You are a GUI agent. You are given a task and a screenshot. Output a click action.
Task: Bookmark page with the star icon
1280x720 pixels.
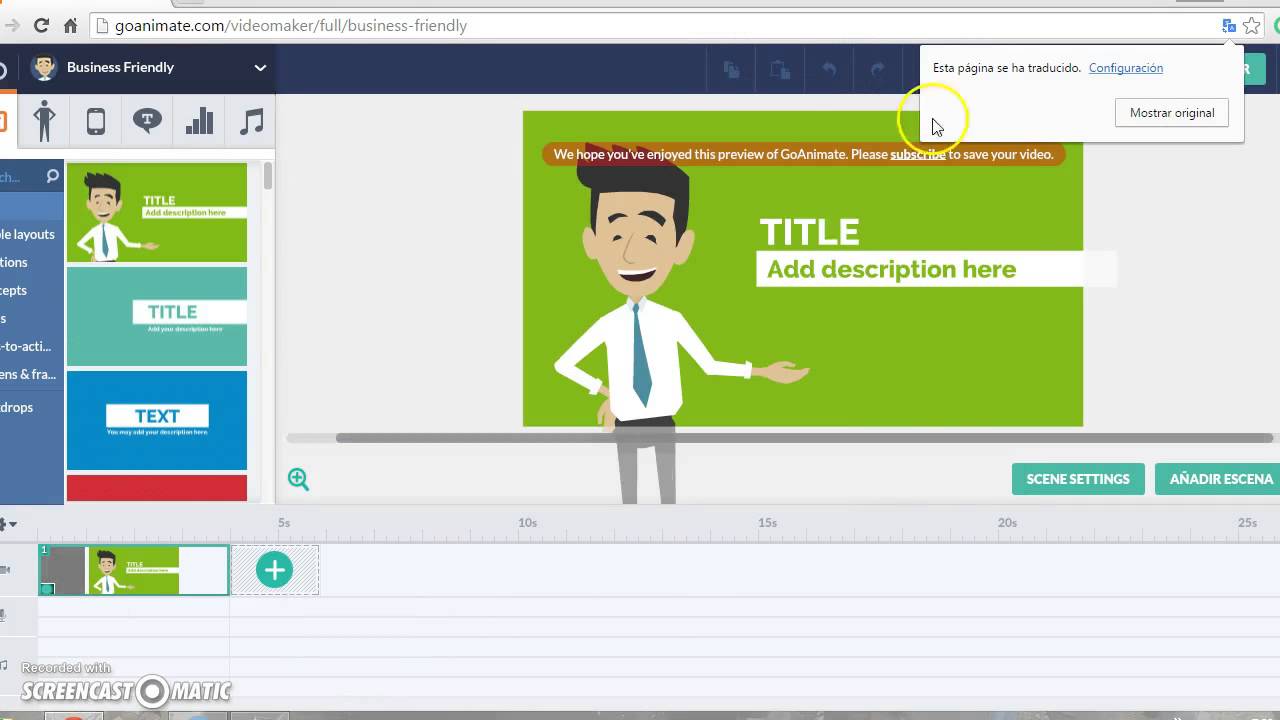click(x=1252, y=26)
